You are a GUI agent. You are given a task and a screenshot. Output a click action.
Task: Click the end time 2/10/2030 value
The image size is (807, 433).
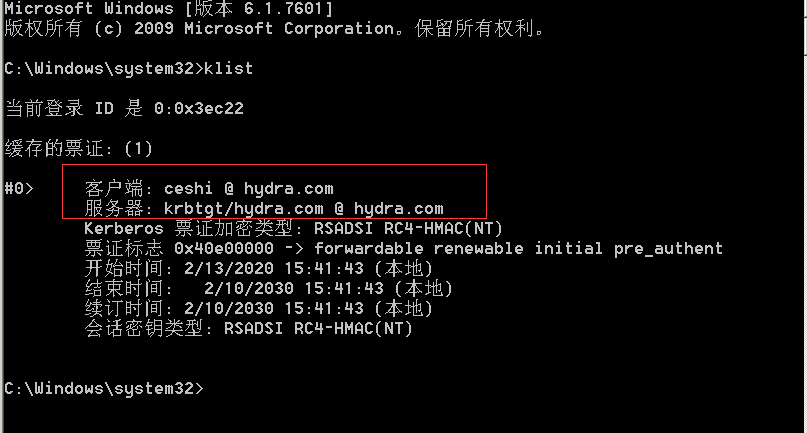[x=294, y=288]
